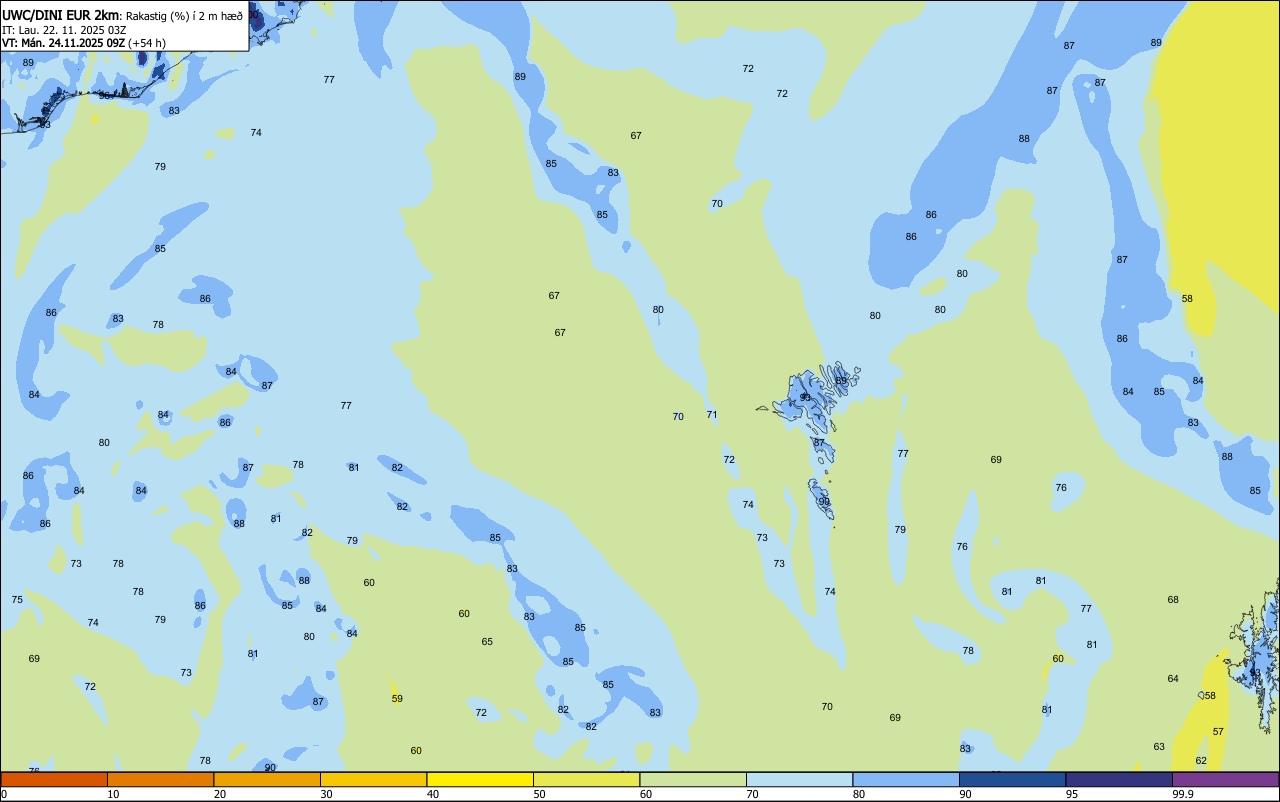Viewport: 1280px width, 802px height.
Task: Click the map value 63
Action: click(x=1159, y=746)
